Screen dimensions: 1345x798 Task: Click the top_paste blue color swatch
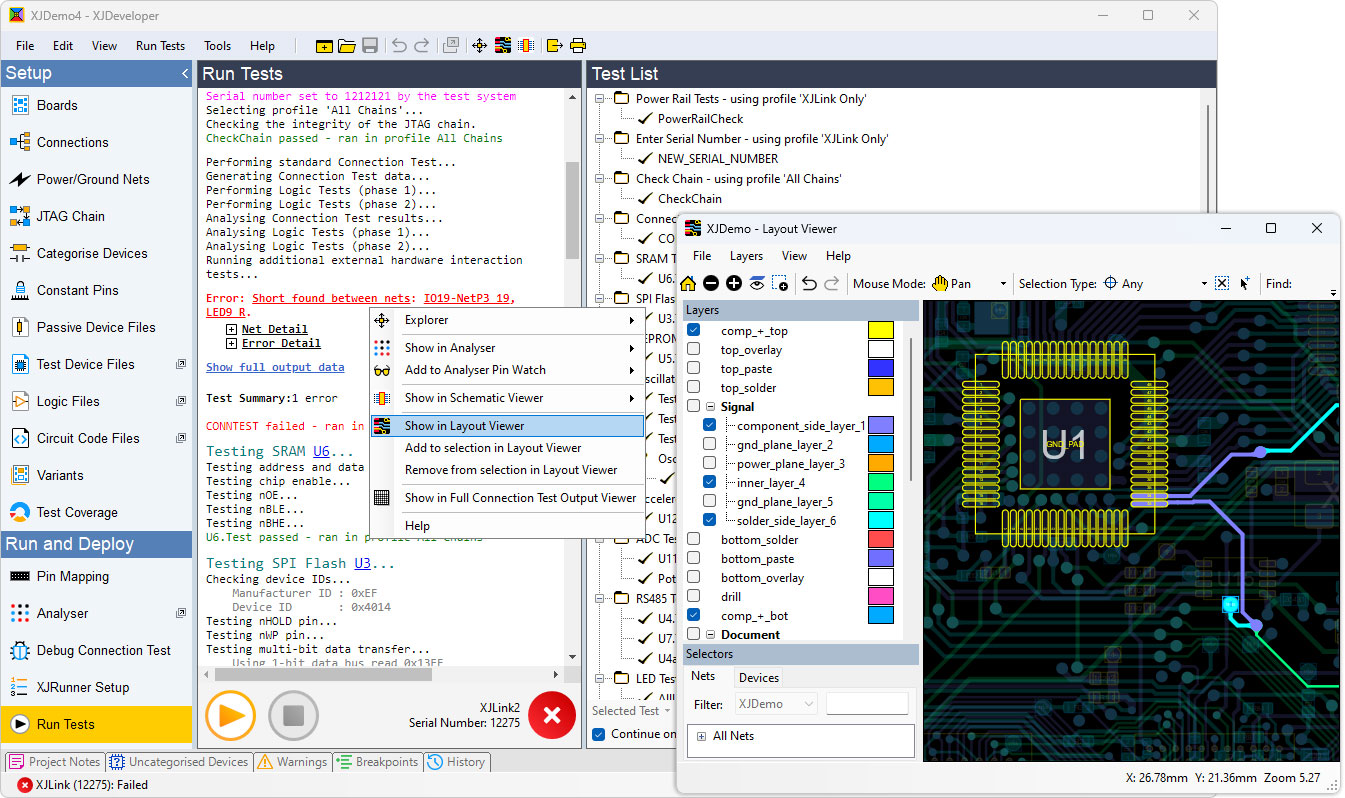pyautogui.click(x=880, y=368)
